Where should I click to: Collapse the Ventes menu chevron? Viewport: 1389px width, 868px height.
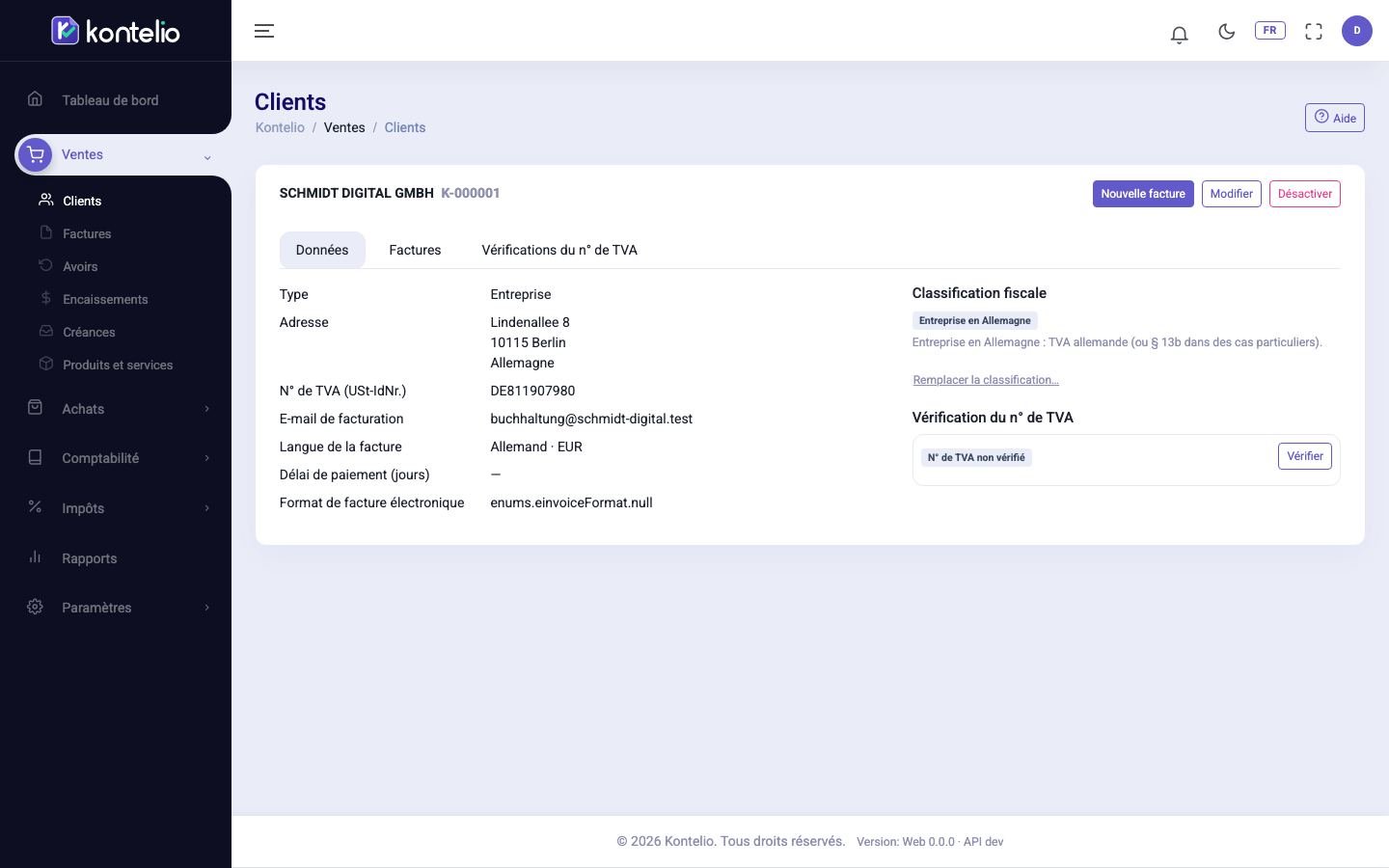pos(207,157)
